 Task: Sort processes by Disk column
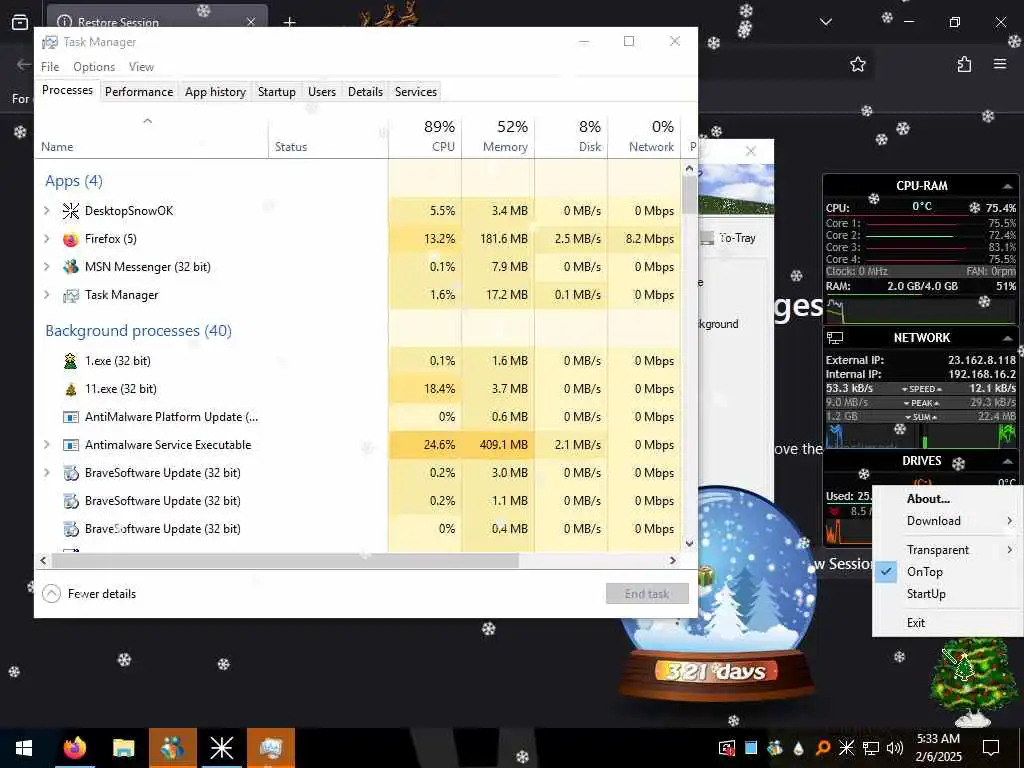pos(571,136)
